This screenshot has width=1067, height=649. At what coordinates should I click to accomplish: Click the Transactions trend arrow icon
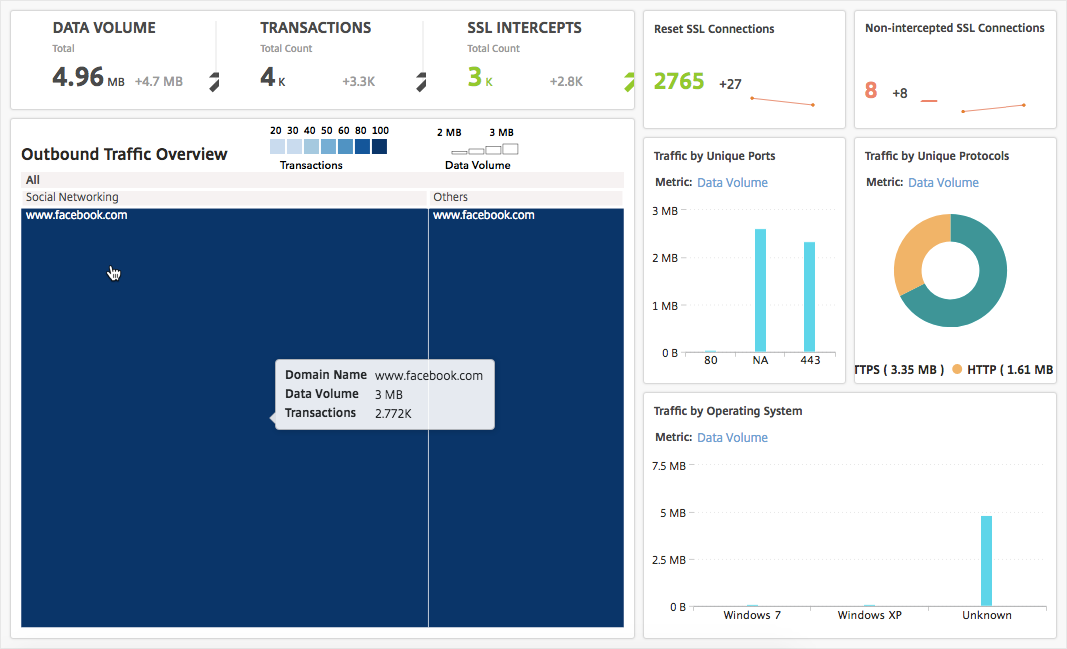(x=421, y=82)
